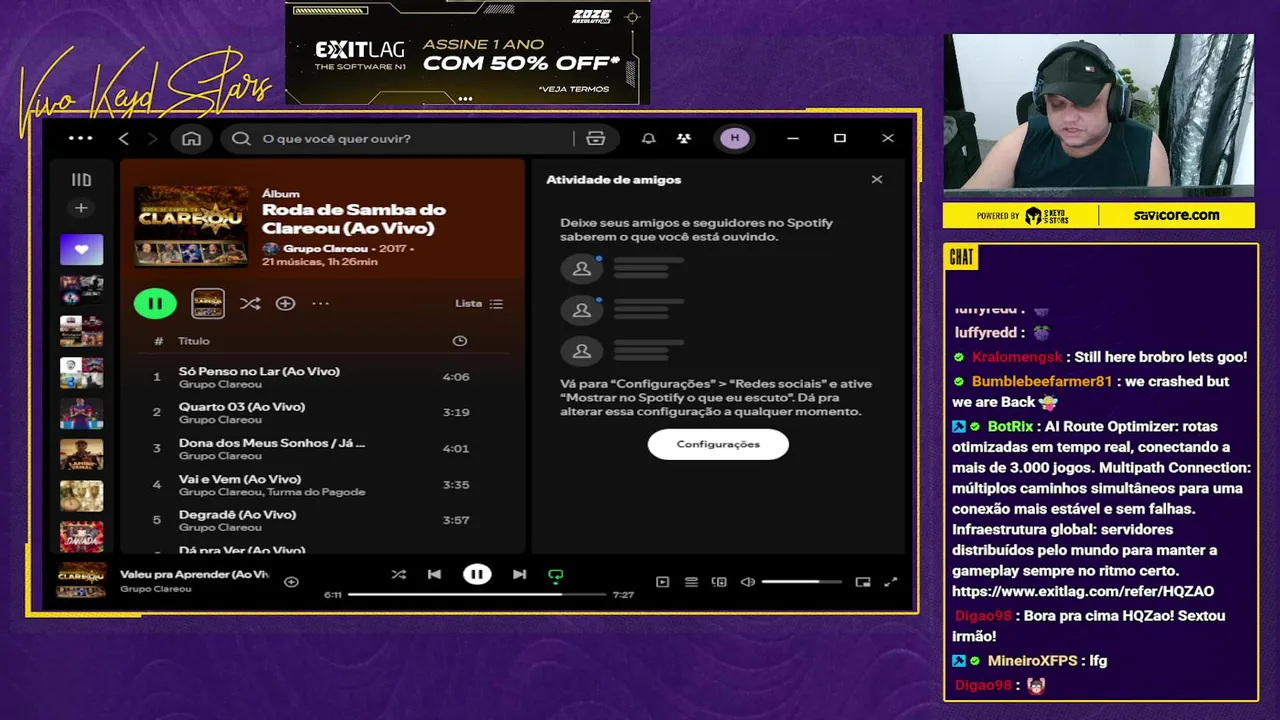Screen dimensions: 1280x720
Task: Toggle the green repeat button
Action: tap(556, 575)
